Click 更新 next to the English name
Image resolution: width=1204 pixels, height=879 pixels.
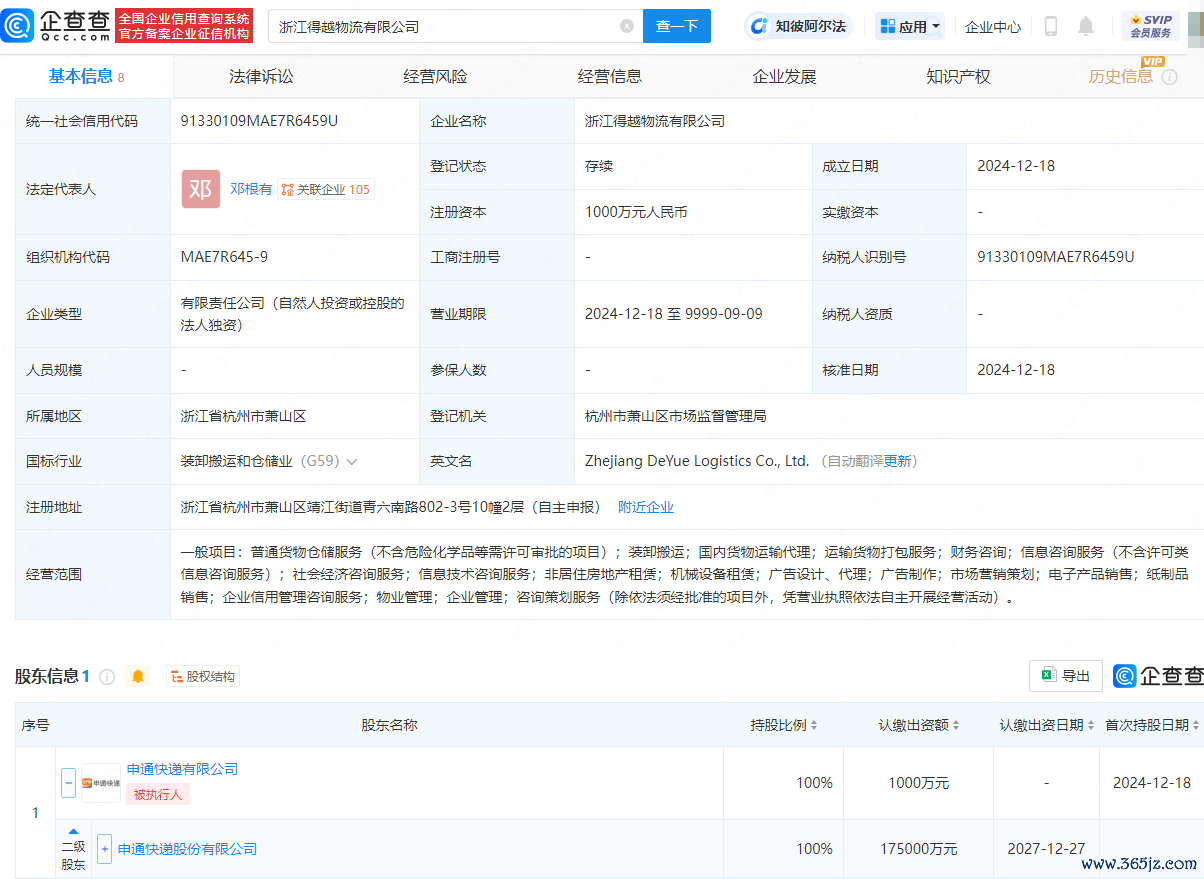tap(898, 461)
